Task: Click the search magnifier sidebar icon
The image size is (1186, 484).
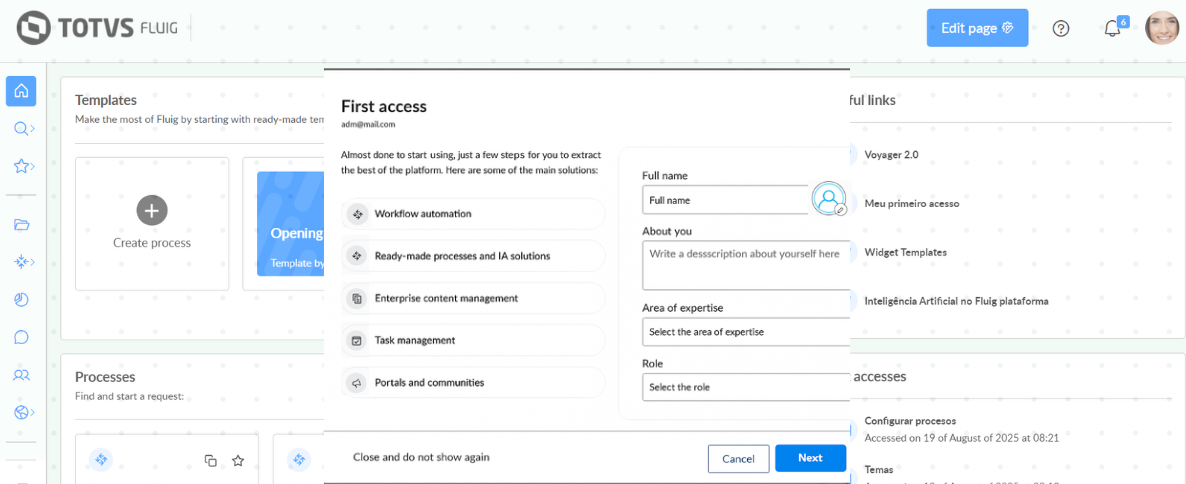Action: point(21,128)
